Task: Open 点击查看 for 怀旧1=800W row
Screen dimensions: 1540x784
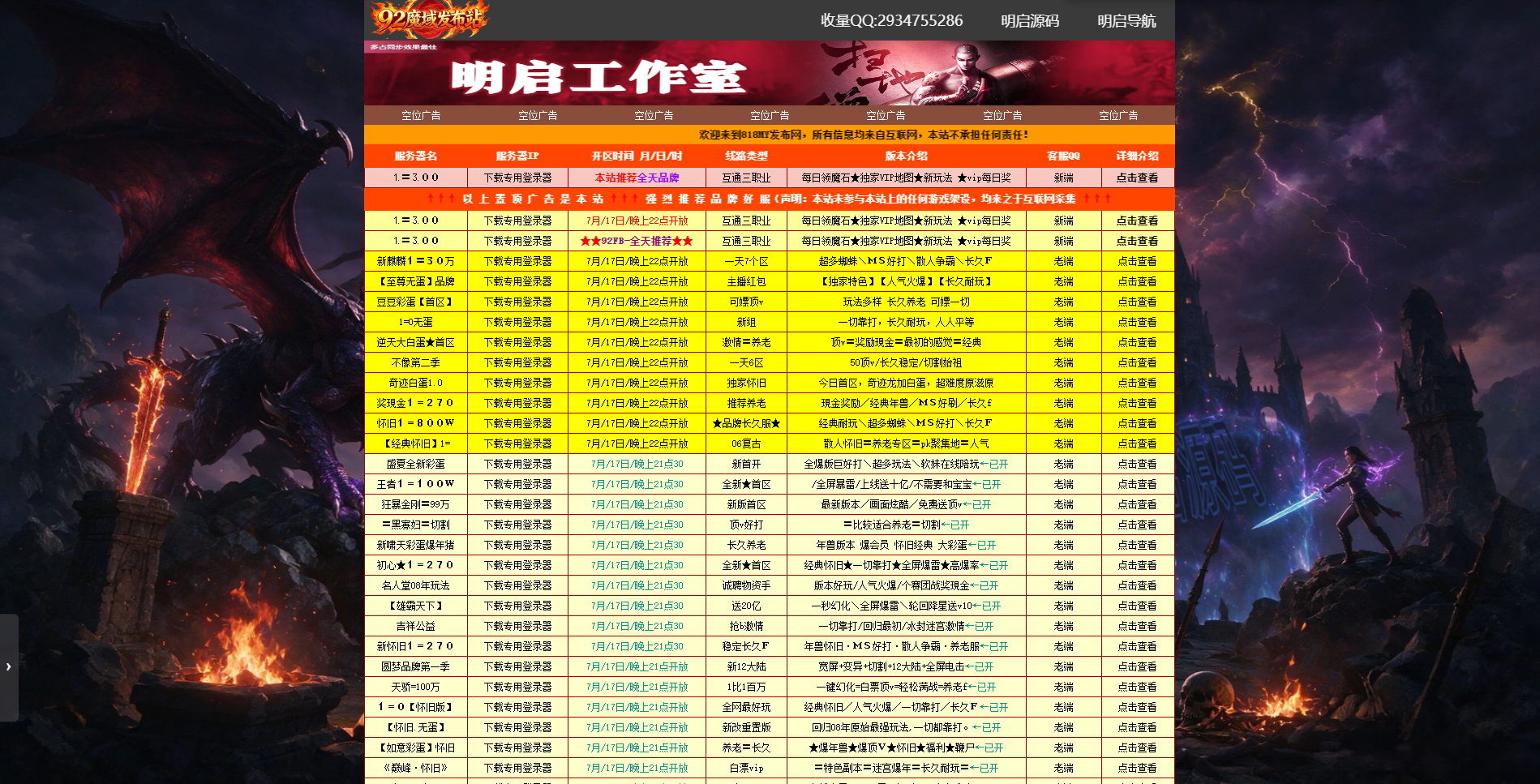Action: click(x=1137, y=423)
